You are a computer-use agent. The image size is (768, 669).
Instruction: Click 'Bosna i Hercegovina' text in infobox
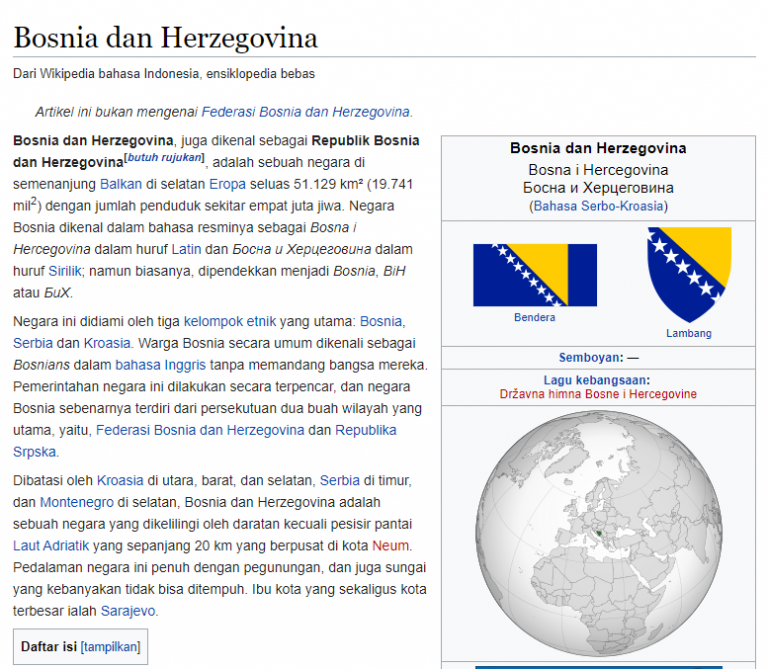coord(598,170)
